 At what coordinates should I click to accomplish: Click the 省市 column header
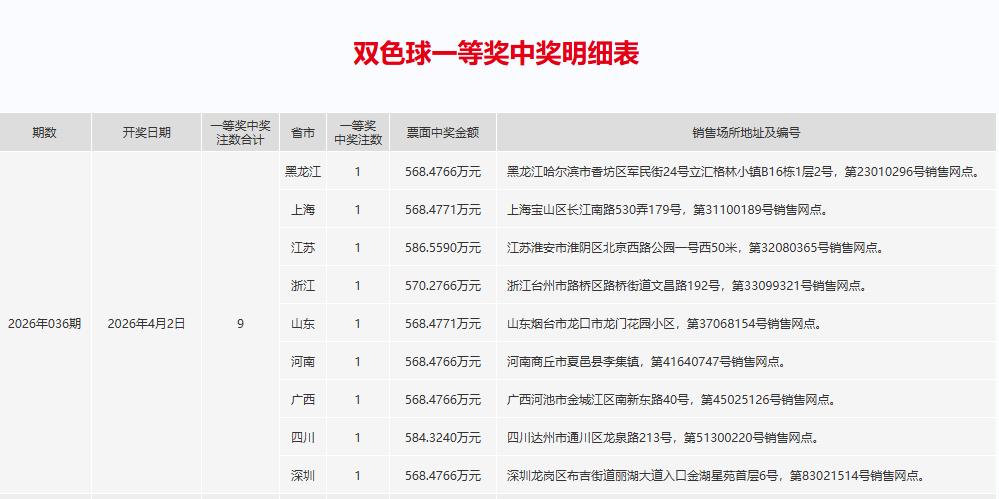pyautogui.click(x=303, y=133)
